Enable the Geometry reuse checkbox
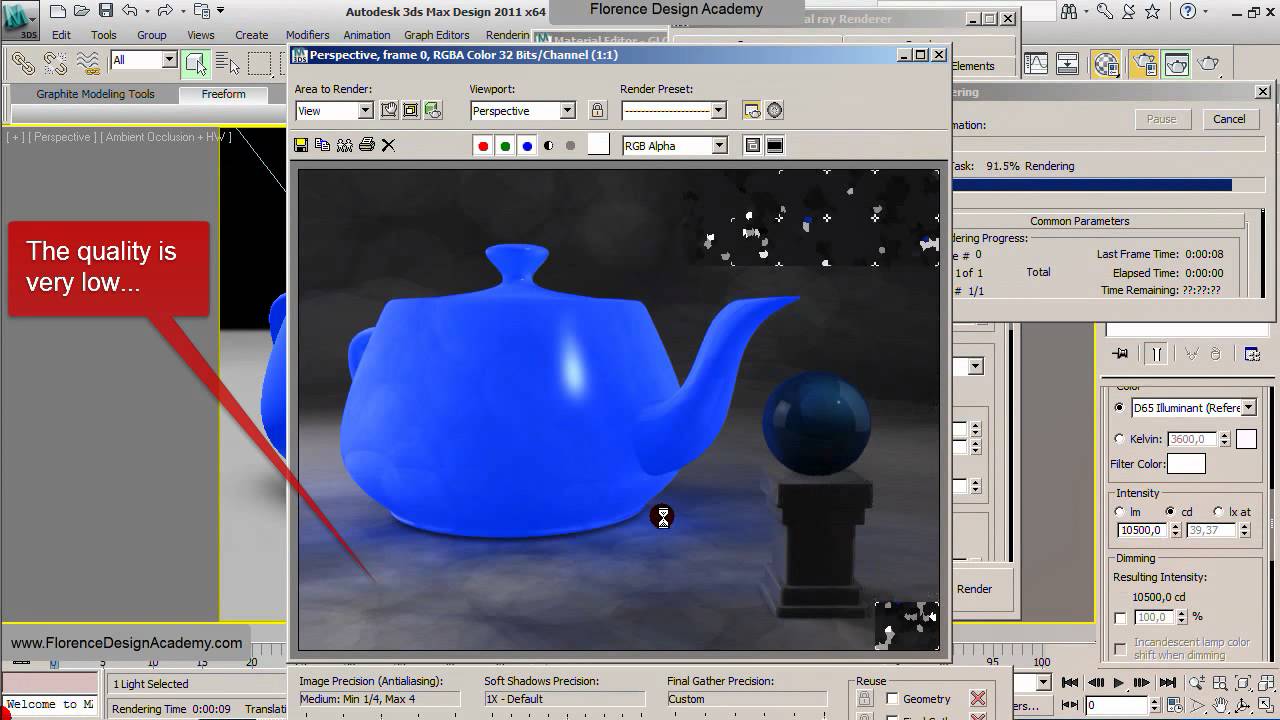This screenshot has width=1280, height=720. coord(893,699)
